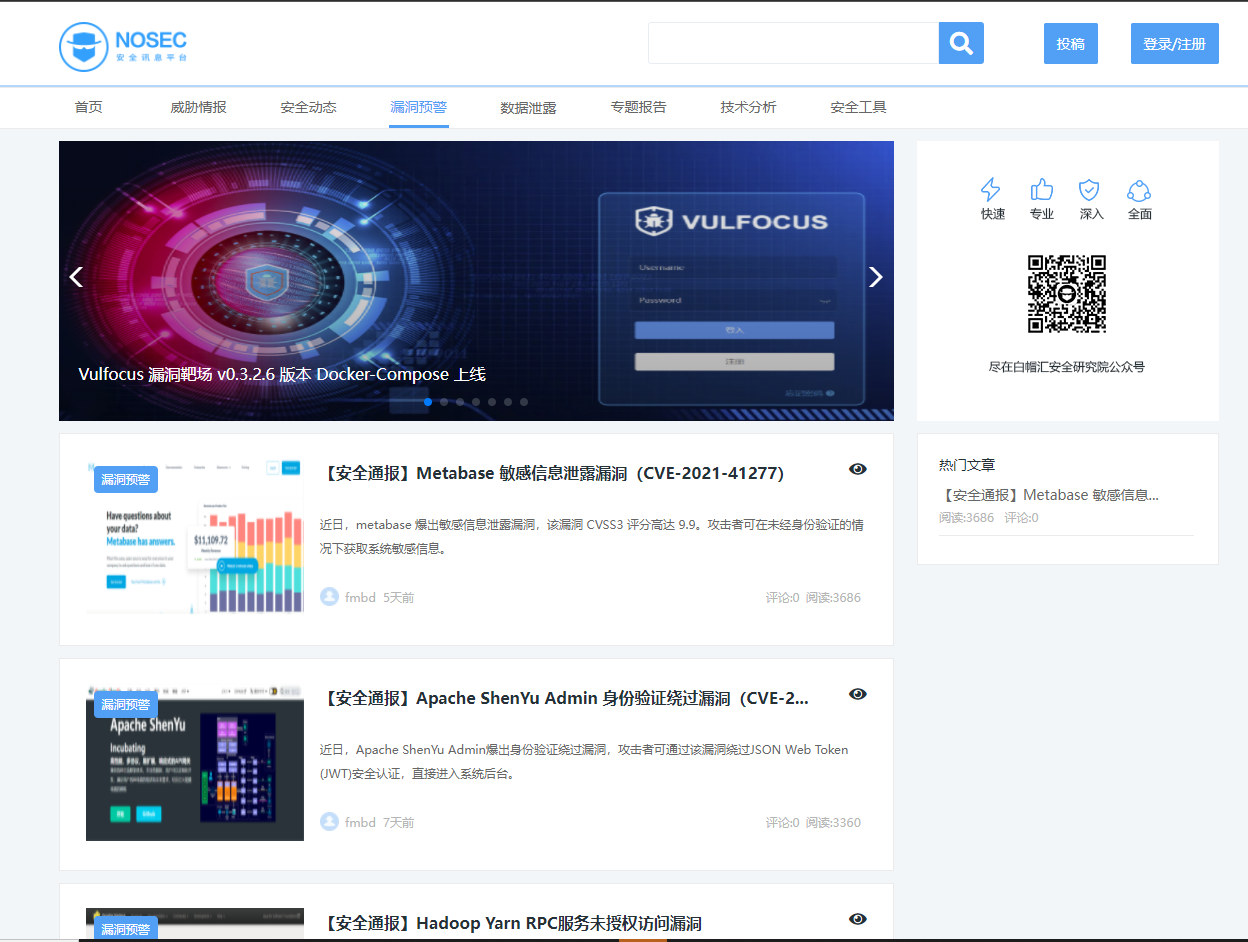Click 评论:0 on ShenYu article

pos(782,823)
